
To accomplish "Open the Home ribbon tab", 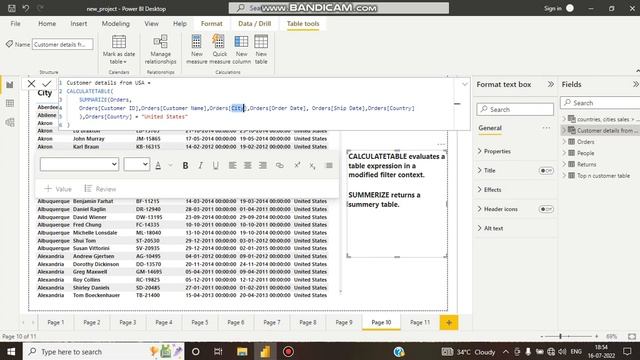I will pyautogui.click(x=47, y=24).
